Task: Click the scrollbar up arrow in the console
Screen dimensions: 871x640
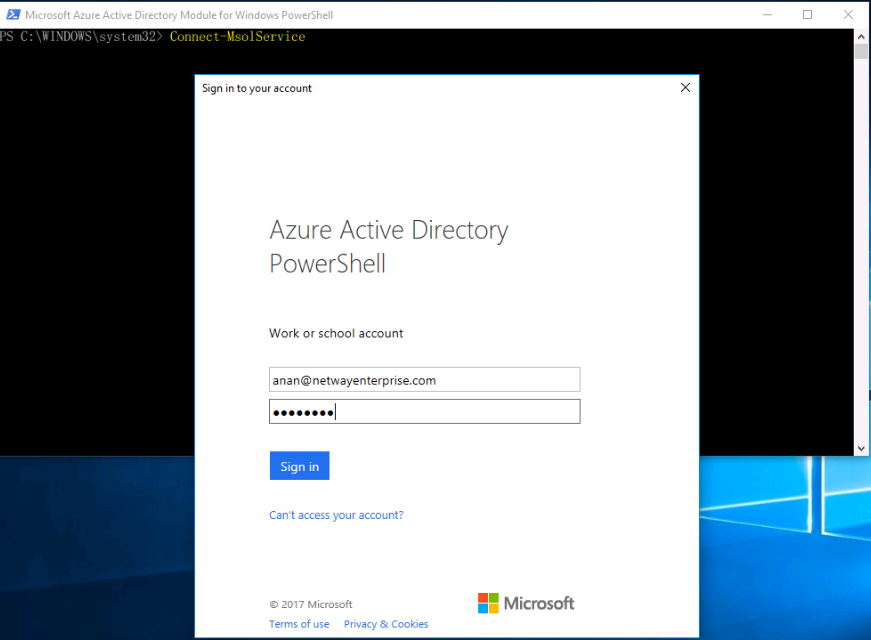Action: [861, 36]
